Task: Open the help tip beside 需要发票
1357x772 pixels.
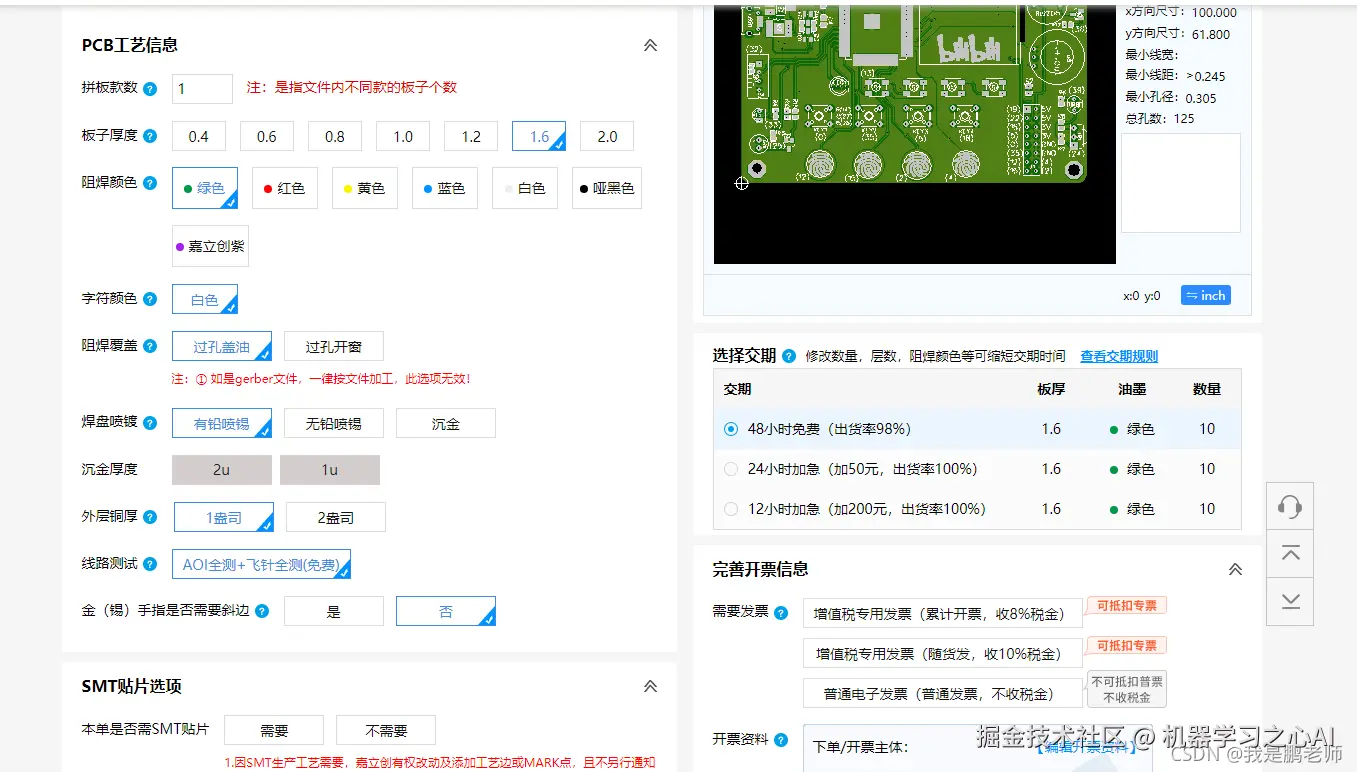Action: pos(781,613)
